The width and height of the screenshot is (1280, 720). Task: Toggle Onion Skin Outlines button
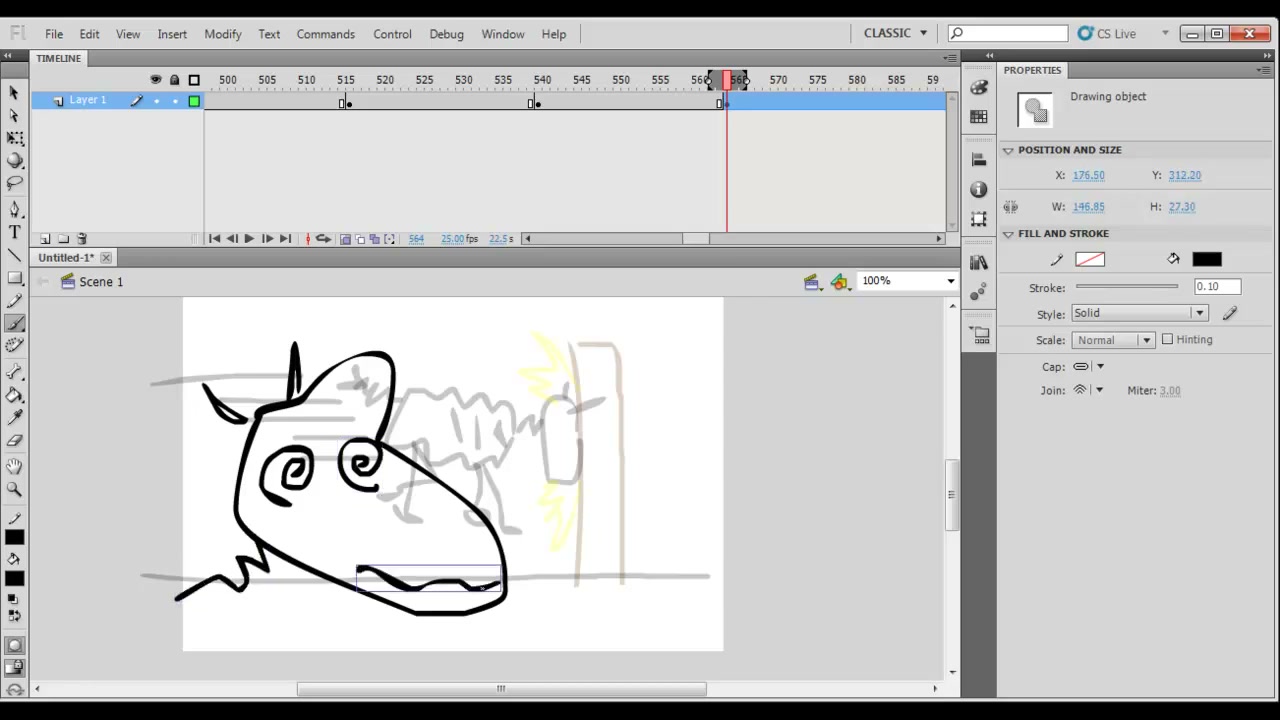(x=360, y=239)
